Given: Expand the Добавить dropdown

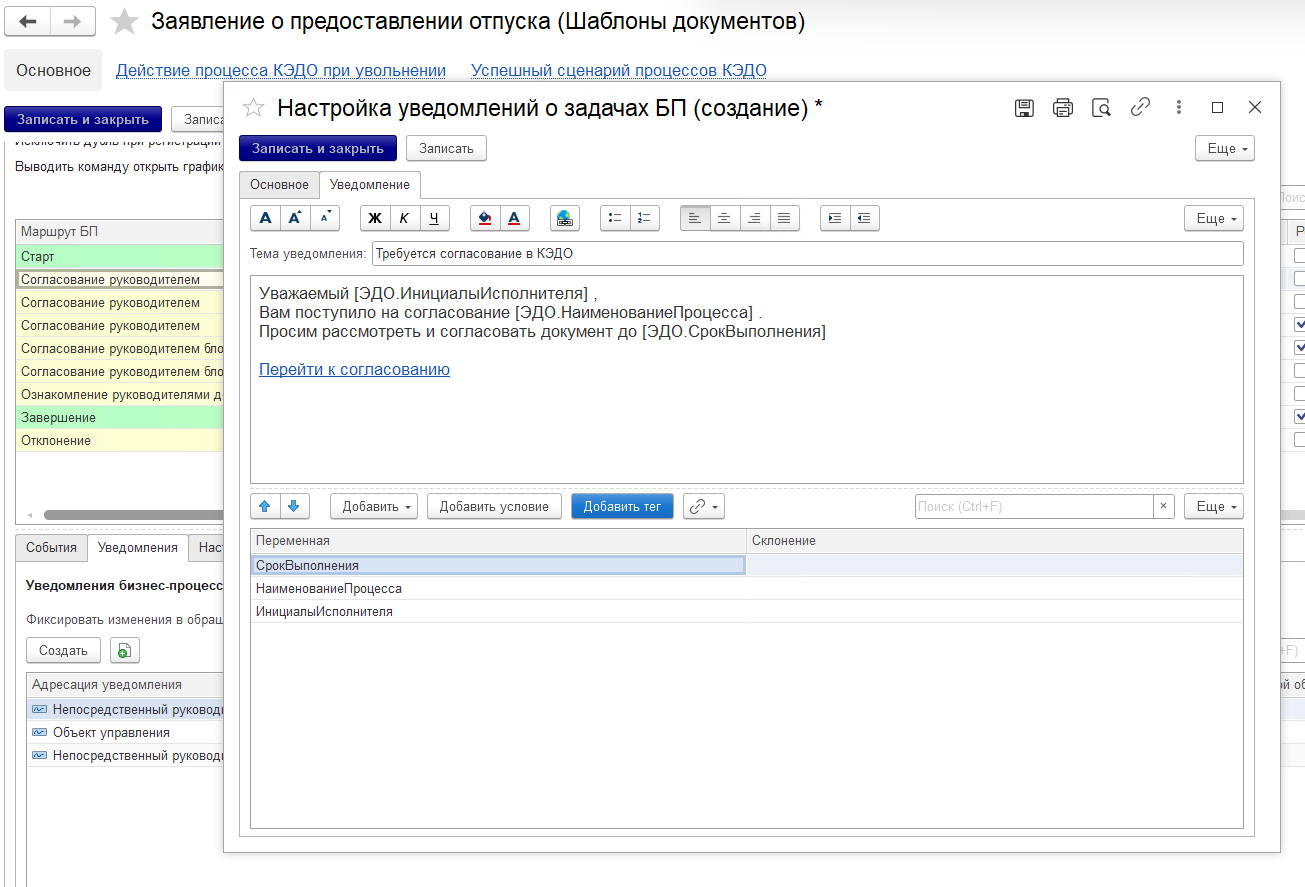Looking at the screenshot, I should [x=375, y=506].
